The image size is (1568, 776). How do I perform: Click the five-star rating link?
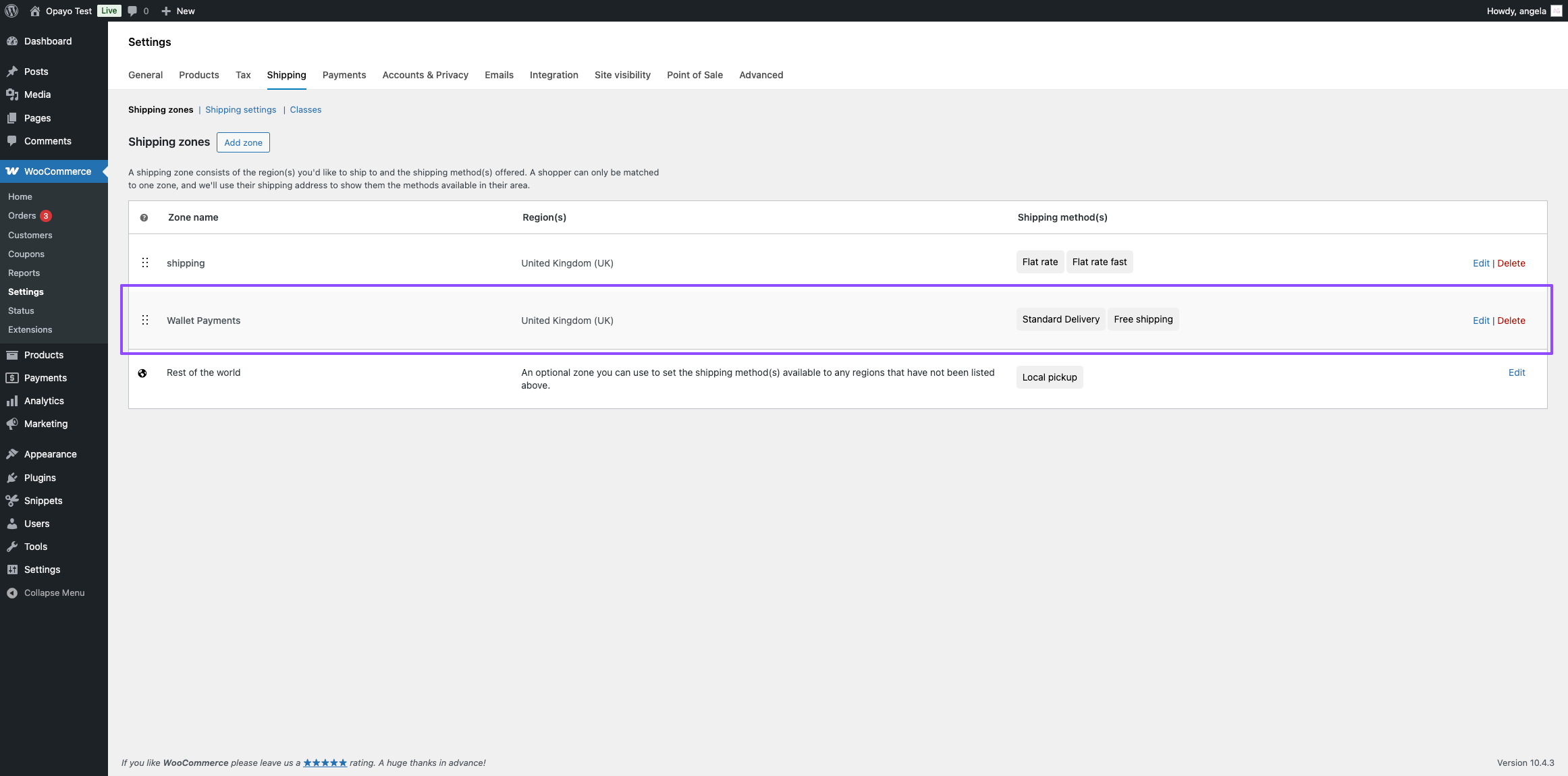(325, 763)
